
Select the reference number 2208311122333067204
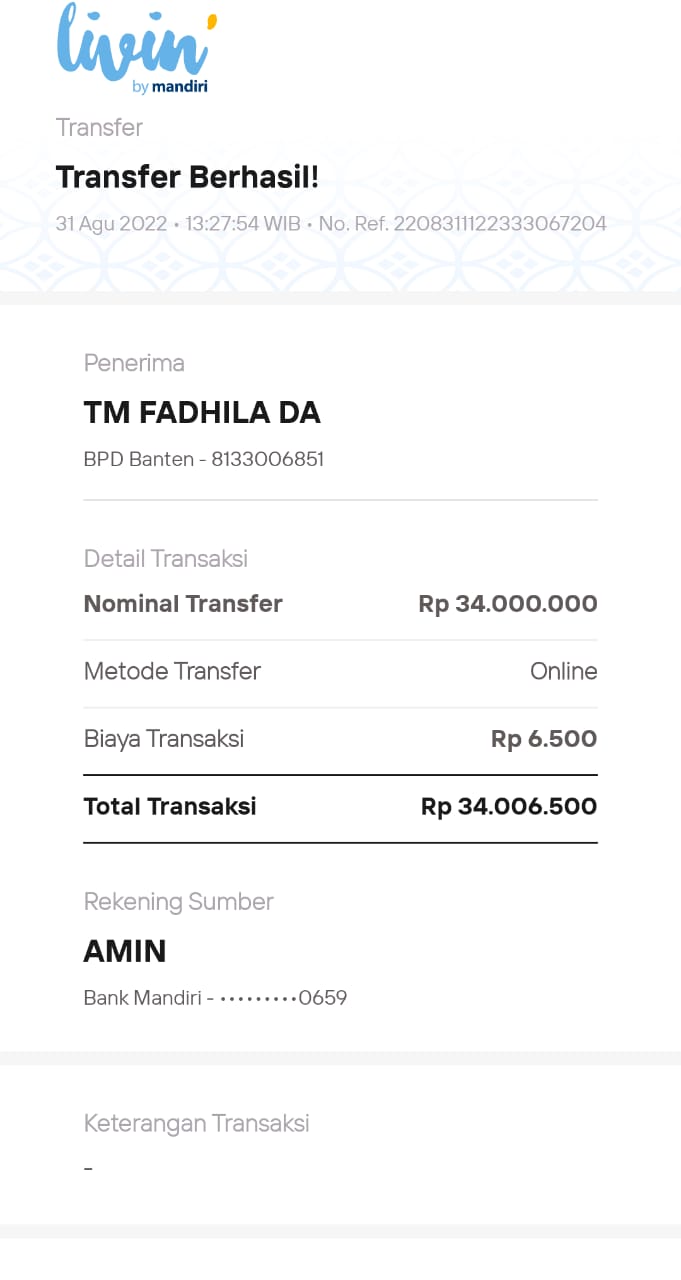[499, 224]
